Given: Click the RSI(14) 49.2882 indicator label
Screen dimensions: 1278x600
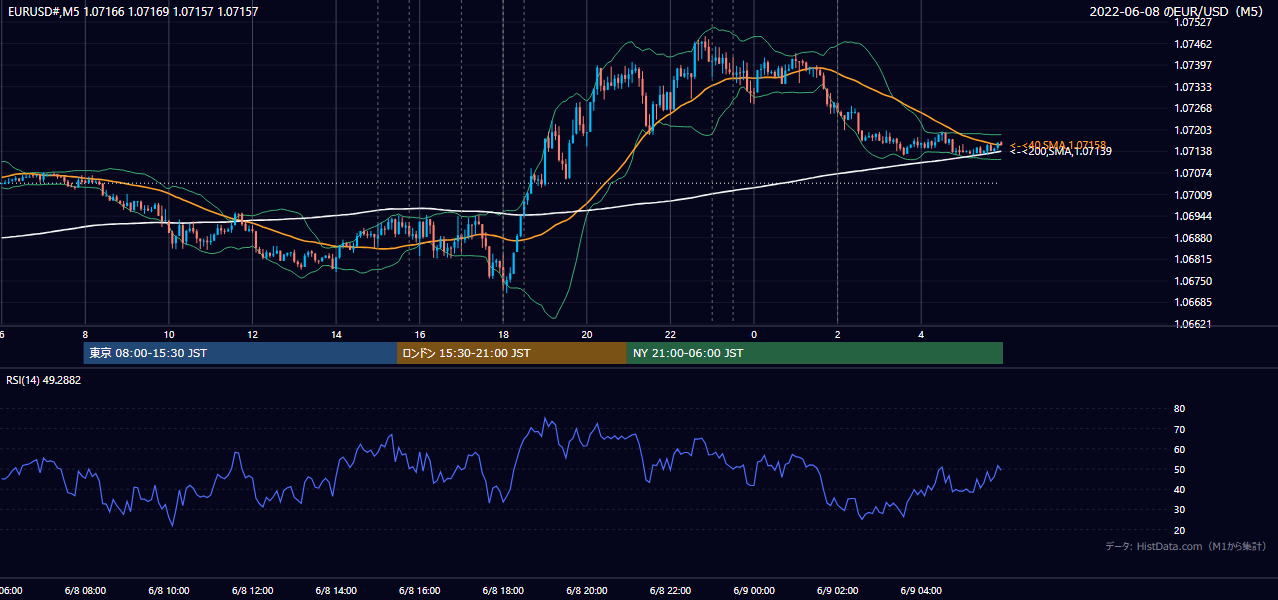Looking at the screenshot, I should (43, 380).
